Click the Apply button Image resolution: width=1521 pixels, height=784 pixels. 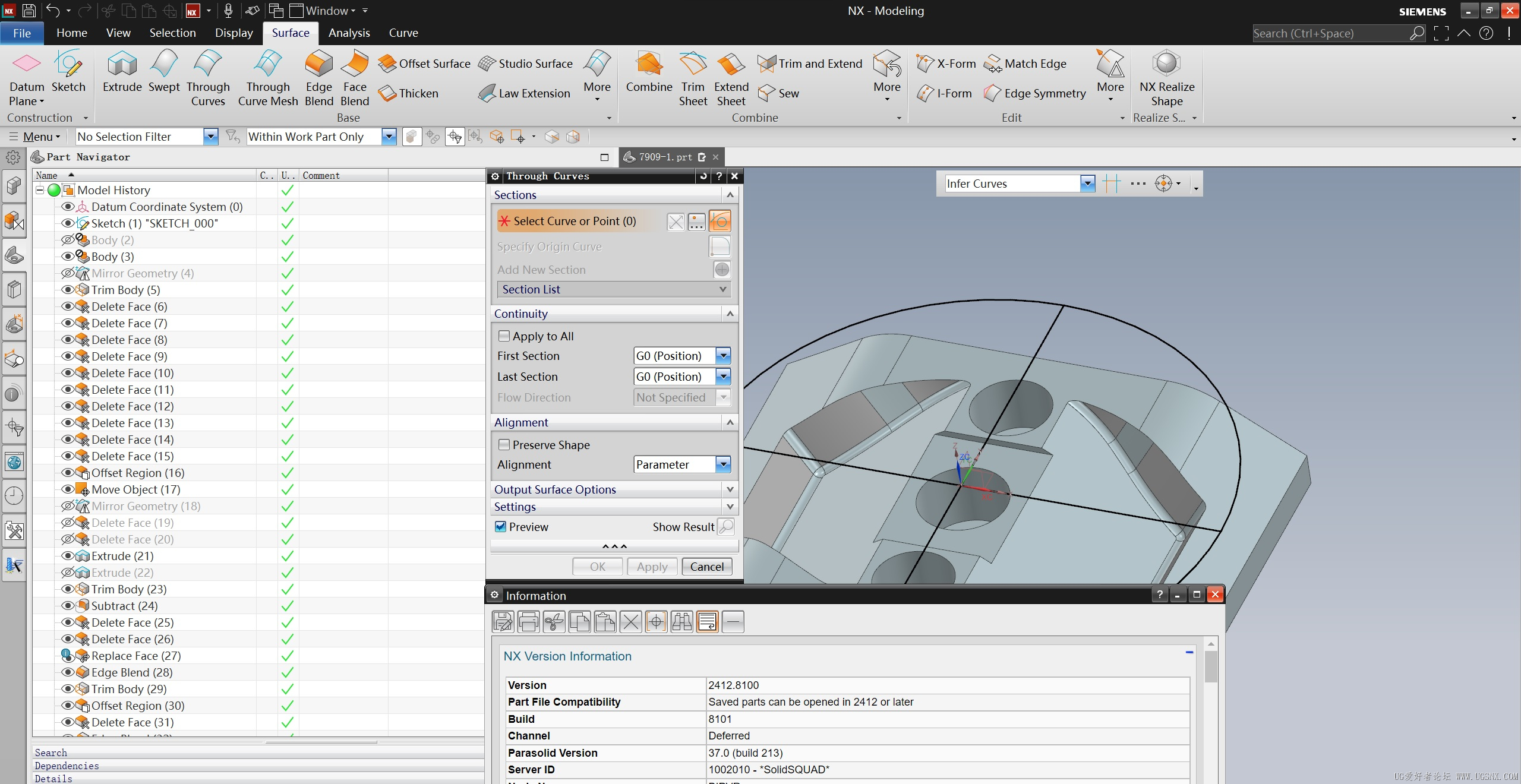coord(652,567)
